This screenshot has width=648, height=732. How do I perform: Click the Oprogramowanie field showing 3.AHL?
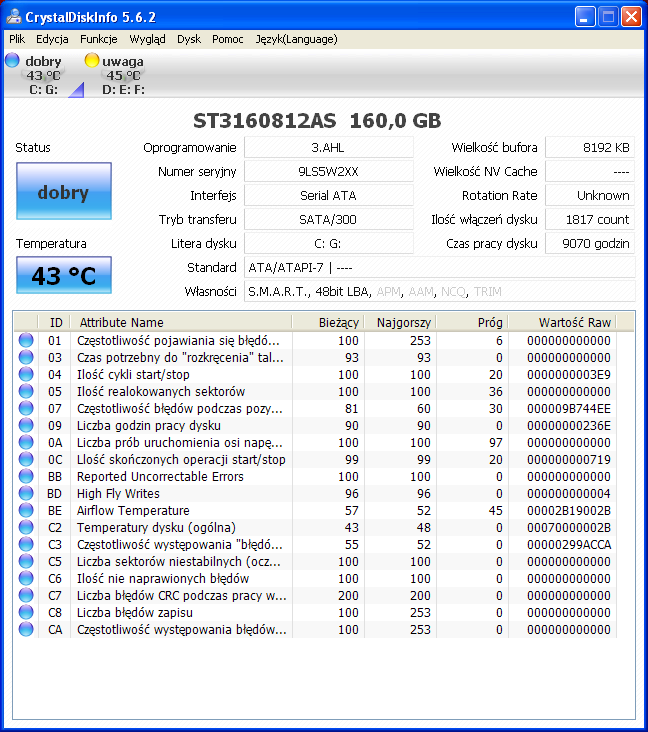pyautogui.click(x=329, y=148)
